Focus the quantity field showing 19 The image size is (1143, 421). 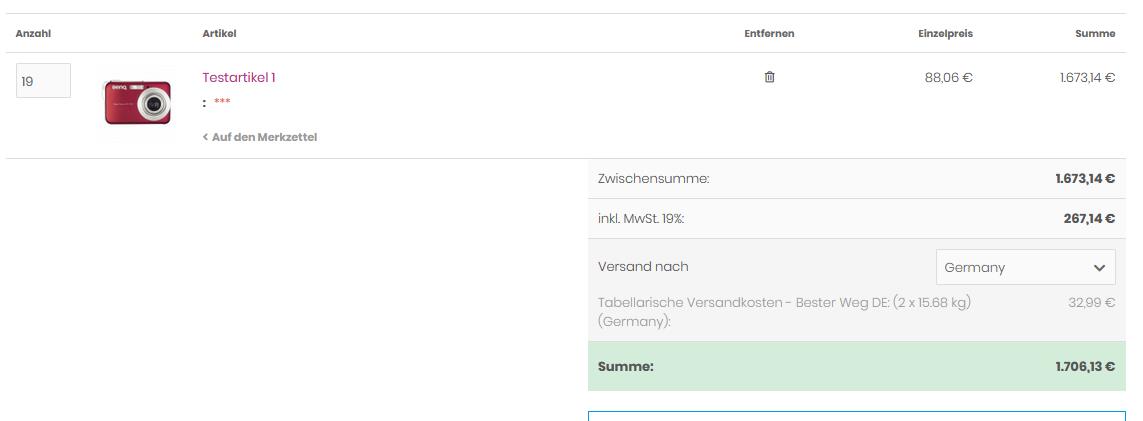click(43, 81)
